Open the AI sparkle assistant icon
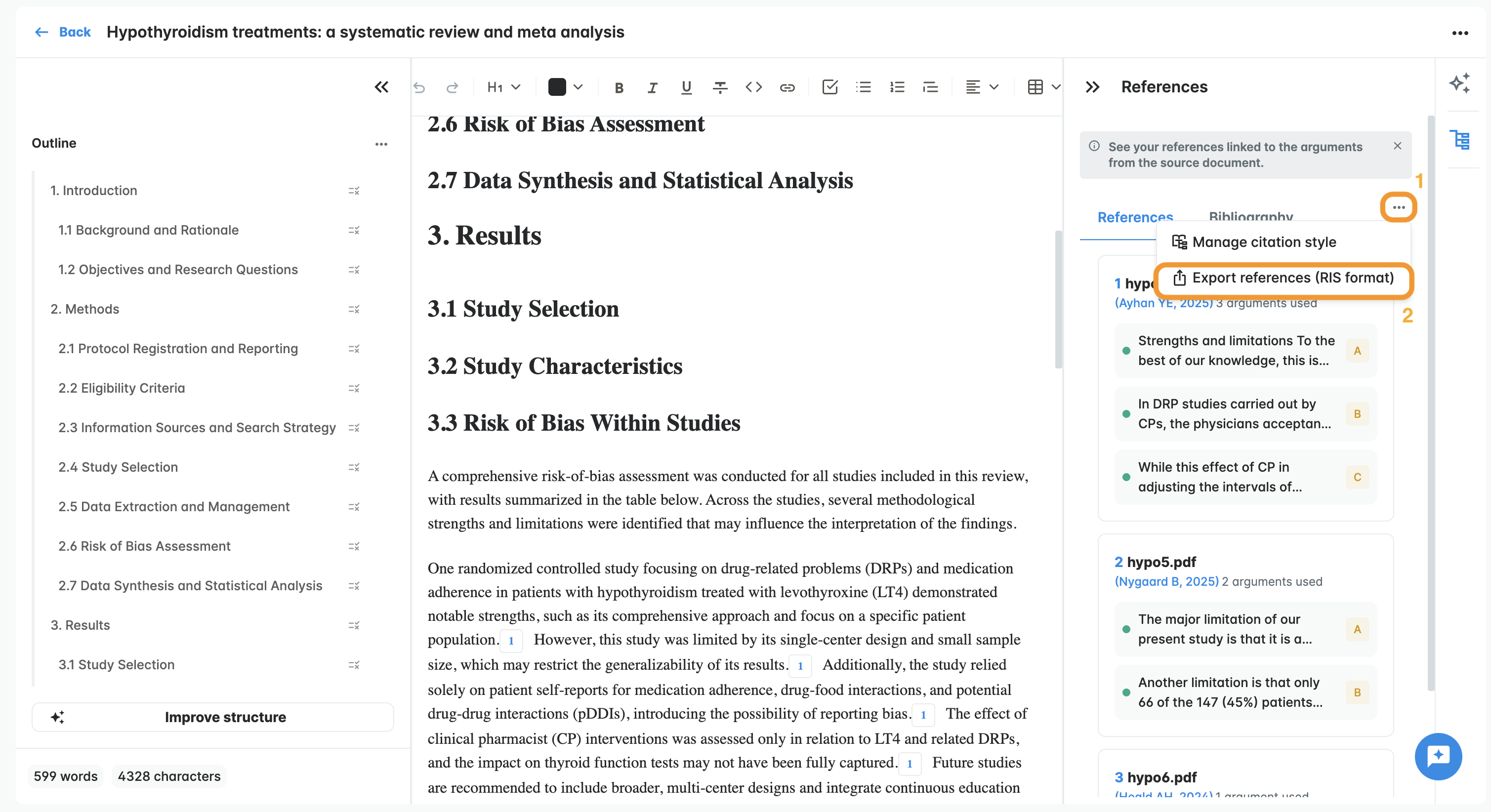The image size is (1491, 812). (x=1460, y=83)
